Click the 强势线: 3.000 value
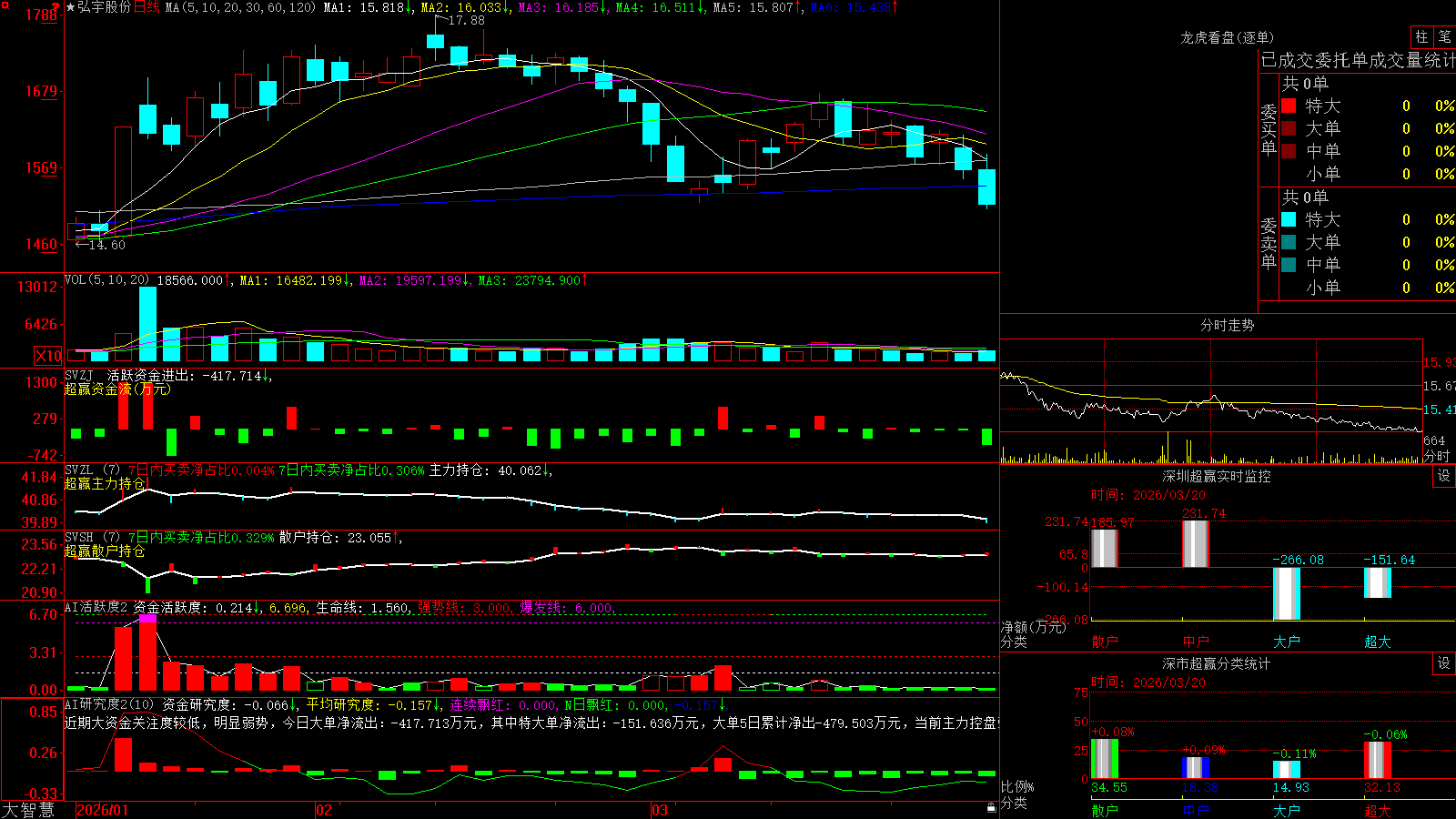 tap(464, 608)
